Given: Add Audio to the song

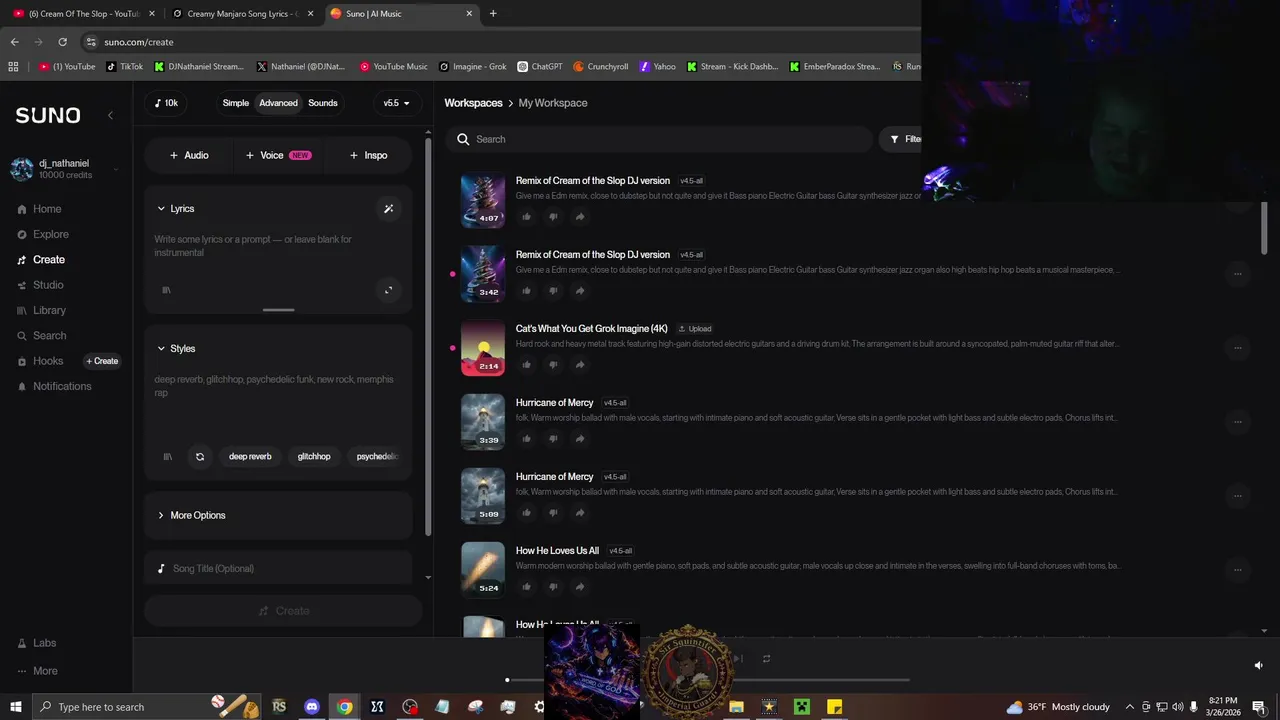Looking at the screenshot, I should [x=189, y=155].
